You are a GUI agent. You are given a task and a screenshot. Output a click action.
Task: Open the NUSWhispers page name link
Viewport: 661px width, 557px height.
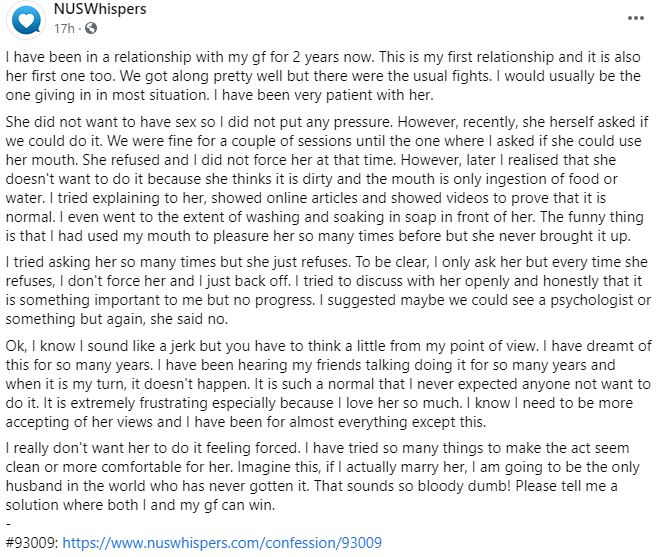100,9
